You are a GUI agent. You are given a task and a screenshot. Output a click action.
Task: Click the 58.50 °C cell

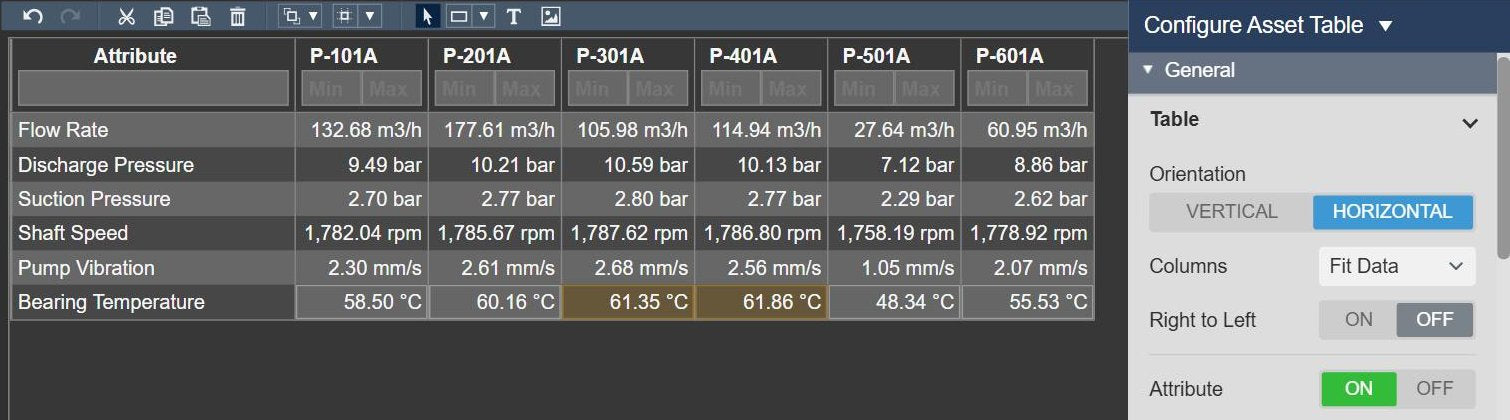pos(361,302)
